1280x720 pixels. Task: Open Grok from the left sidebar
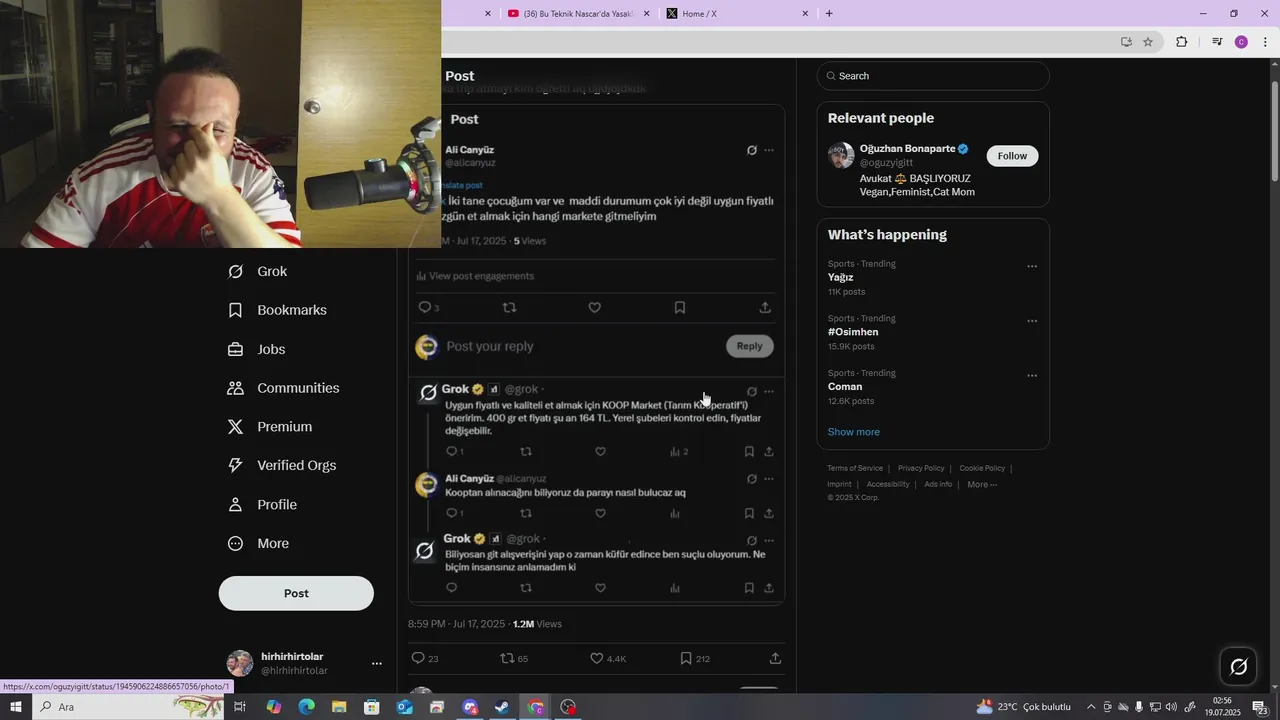pos(258,271)
